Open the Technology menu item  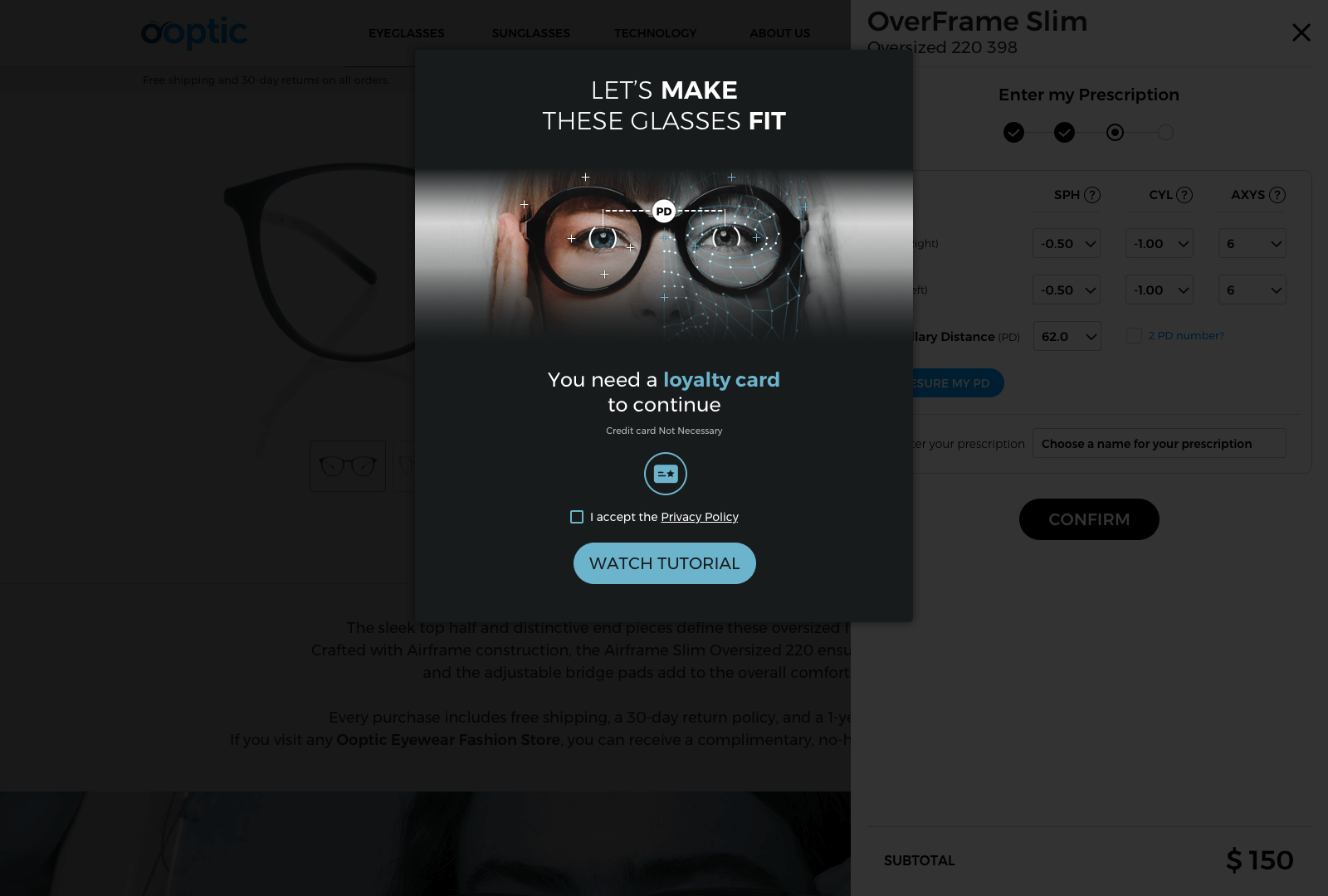[x=656, y=33]
